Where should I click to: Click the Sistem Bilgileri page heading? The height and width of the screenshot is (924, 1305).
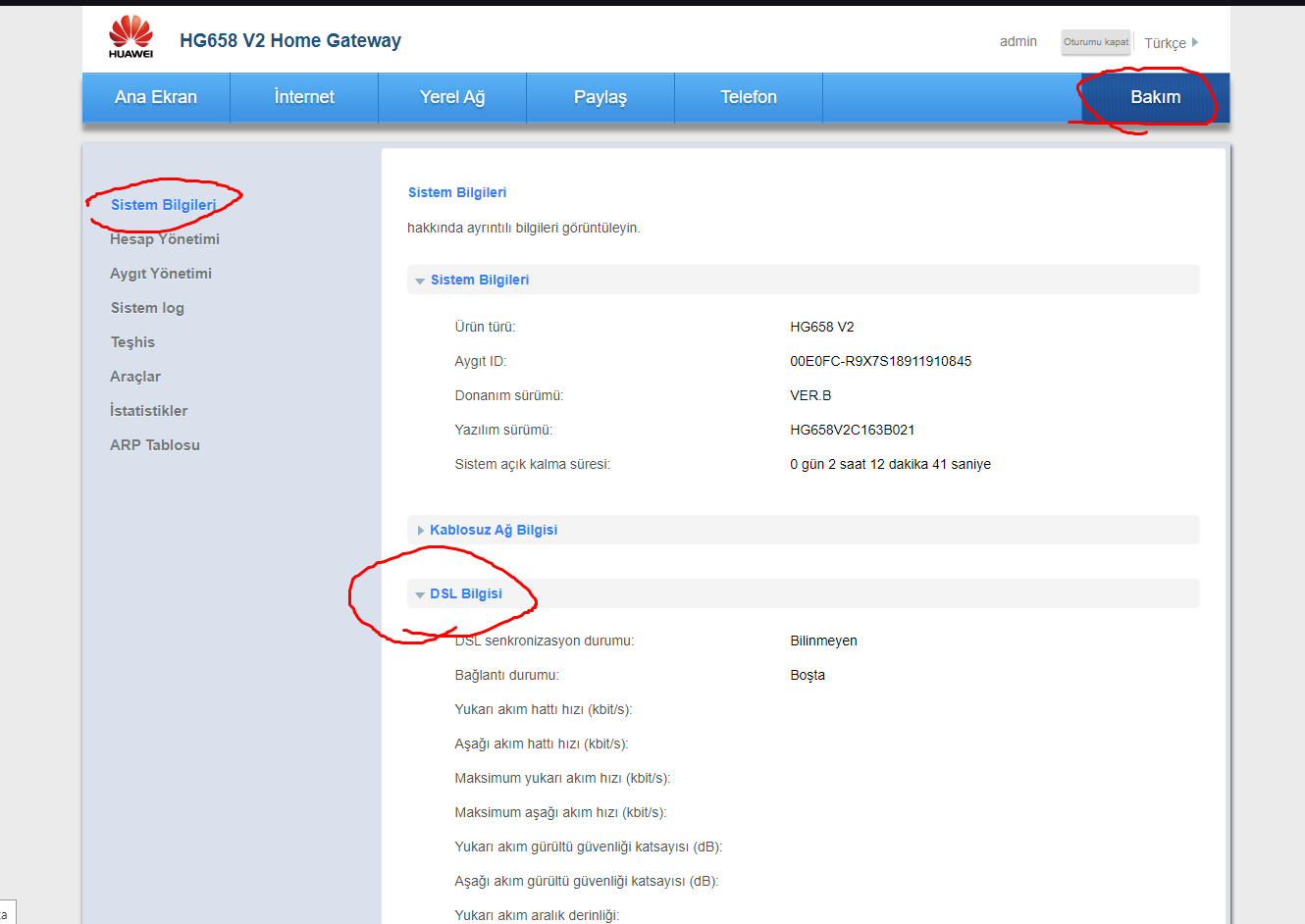[x=457, y=192]
